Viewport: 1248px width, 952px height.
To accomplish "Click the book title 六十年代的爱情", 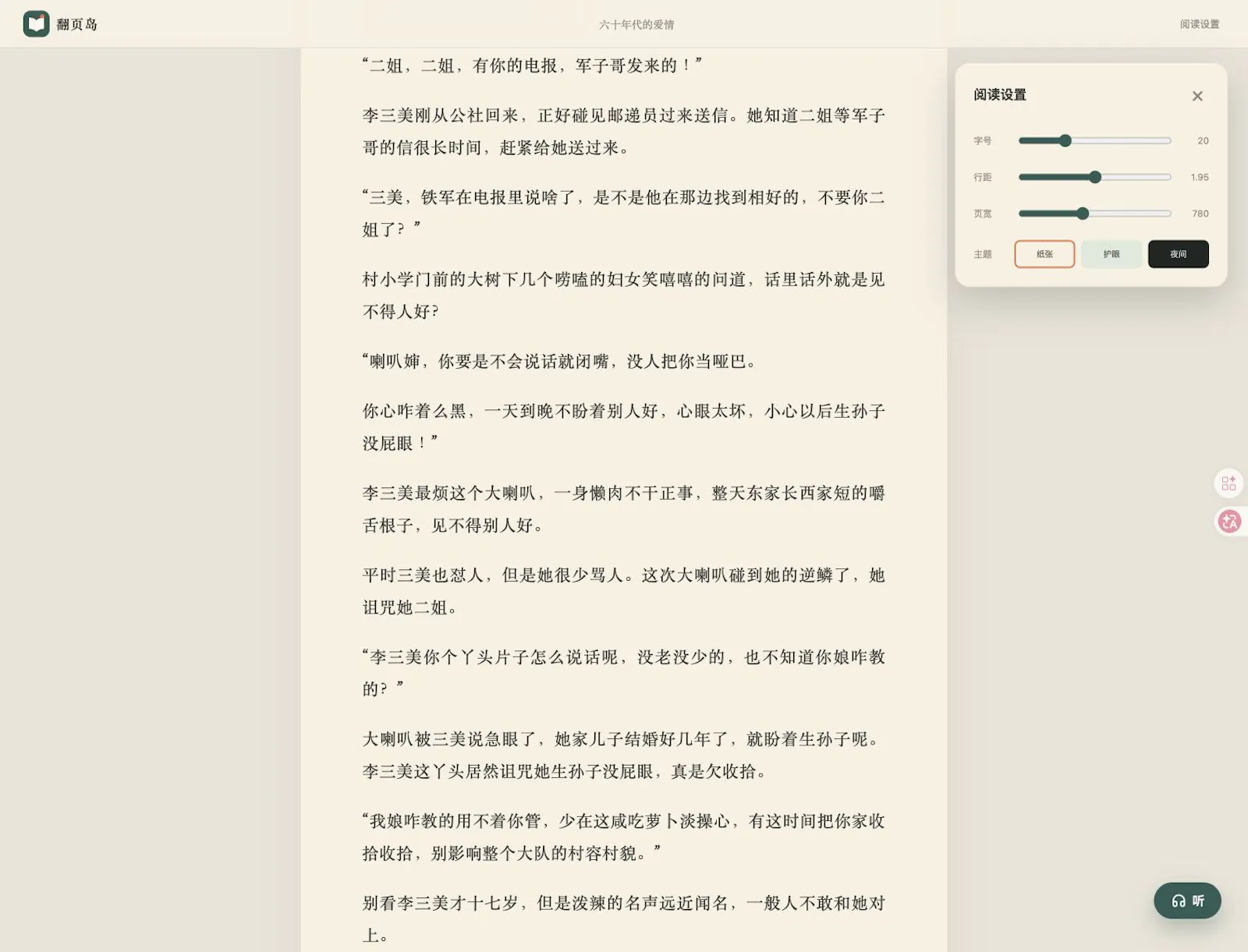I will click(636, 24).
